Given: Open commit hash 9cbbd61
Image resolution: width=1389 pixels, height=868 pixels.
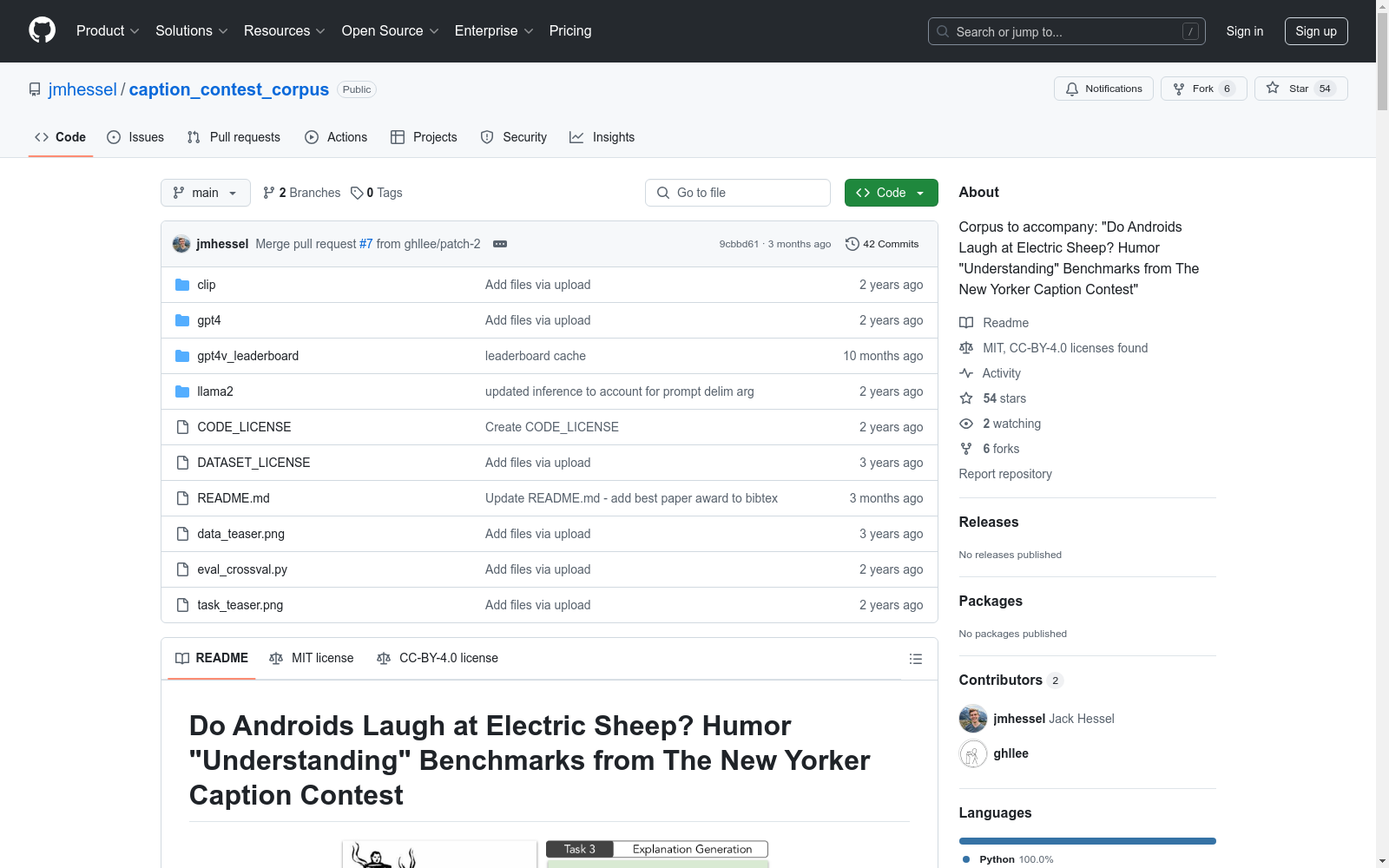Looking at the screenshot, I should (x=739, y=244).
